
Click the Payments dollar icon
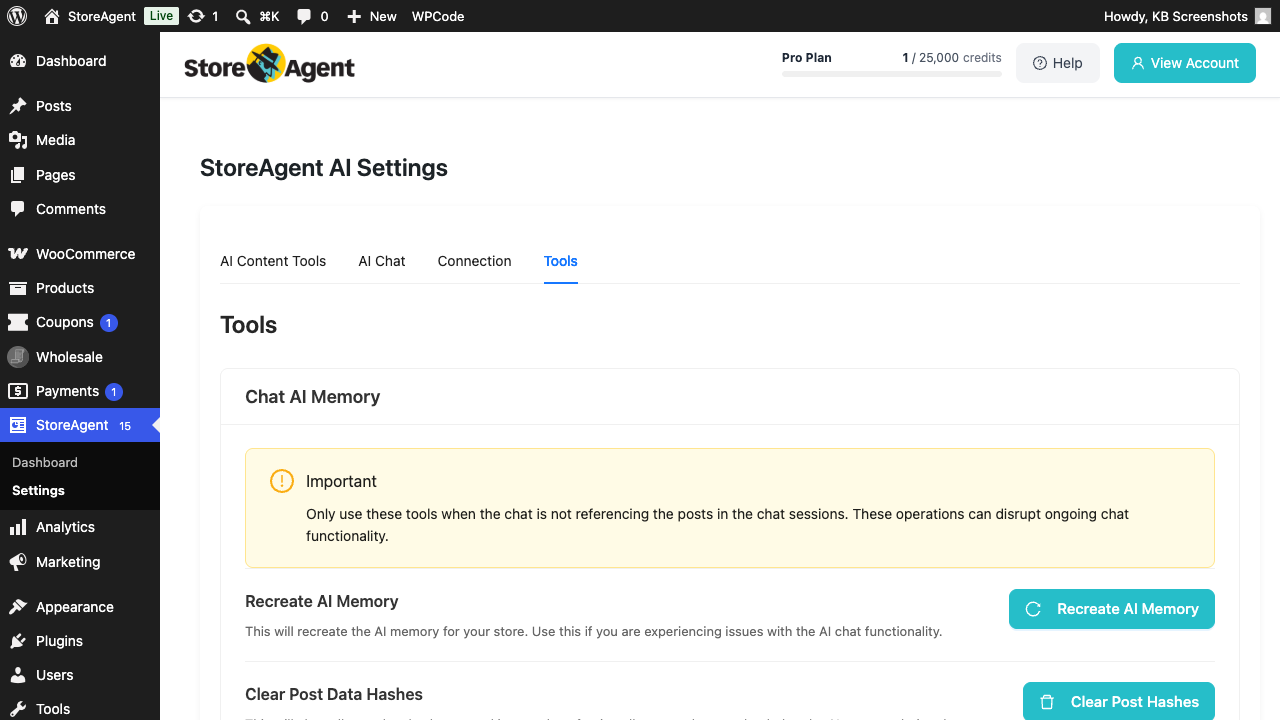click(x=18, y=391)
